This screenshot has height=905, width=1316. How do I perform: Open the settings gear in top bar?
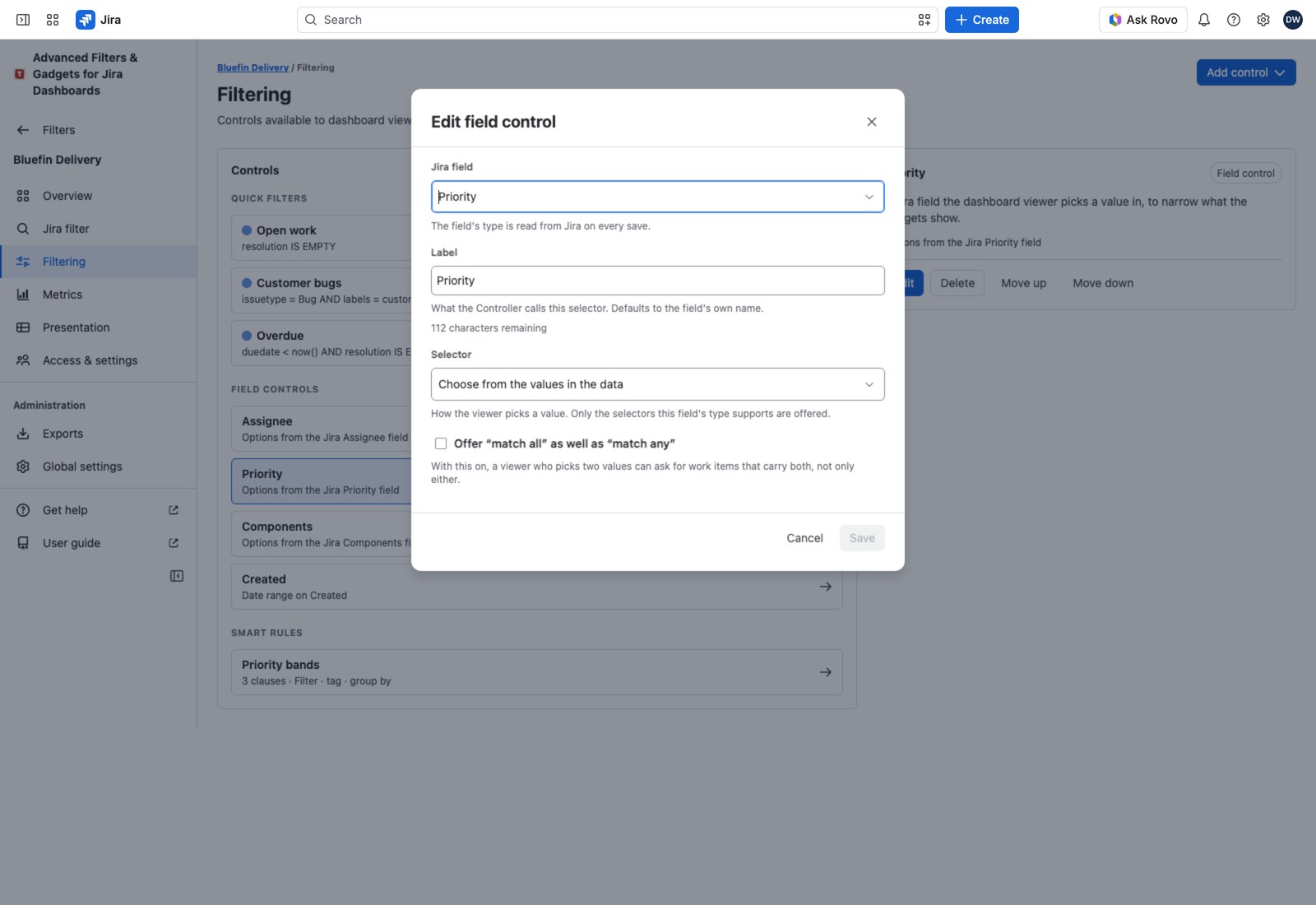pyautogui.click(x=1263, y=20)
